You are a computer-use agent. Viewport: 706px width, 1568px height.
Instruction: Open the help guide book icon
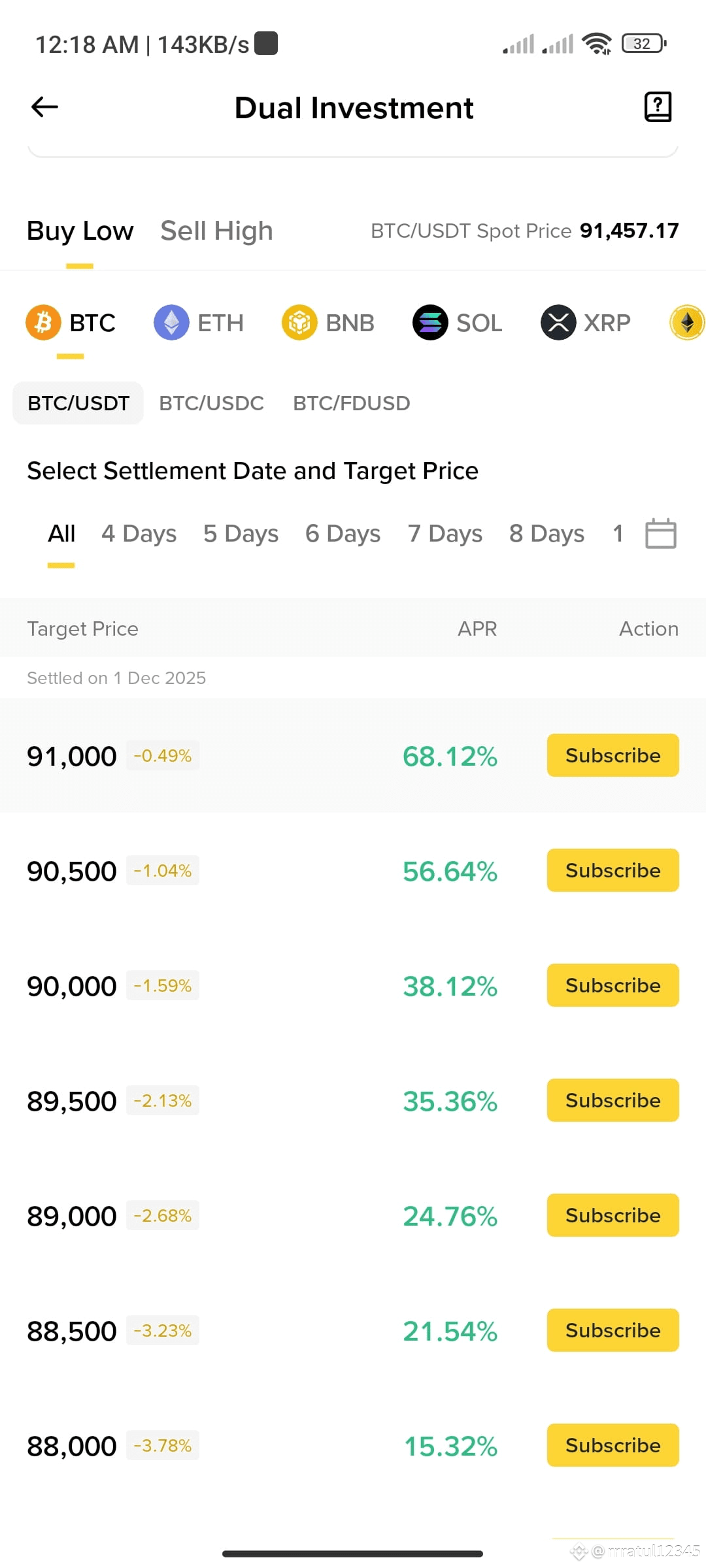[658, 107]
